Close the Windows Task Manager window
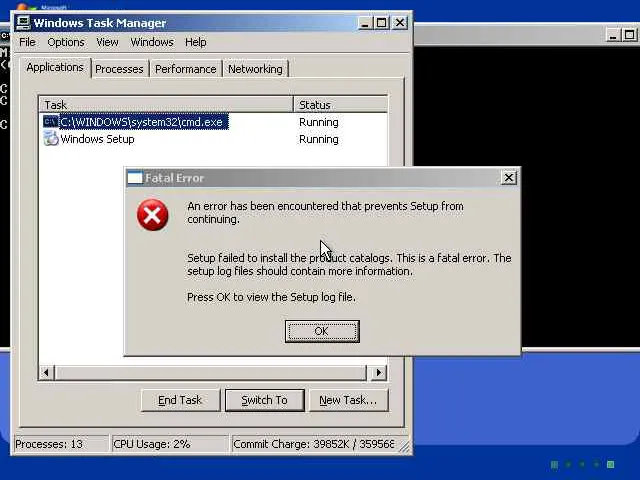 click(400, 23)
